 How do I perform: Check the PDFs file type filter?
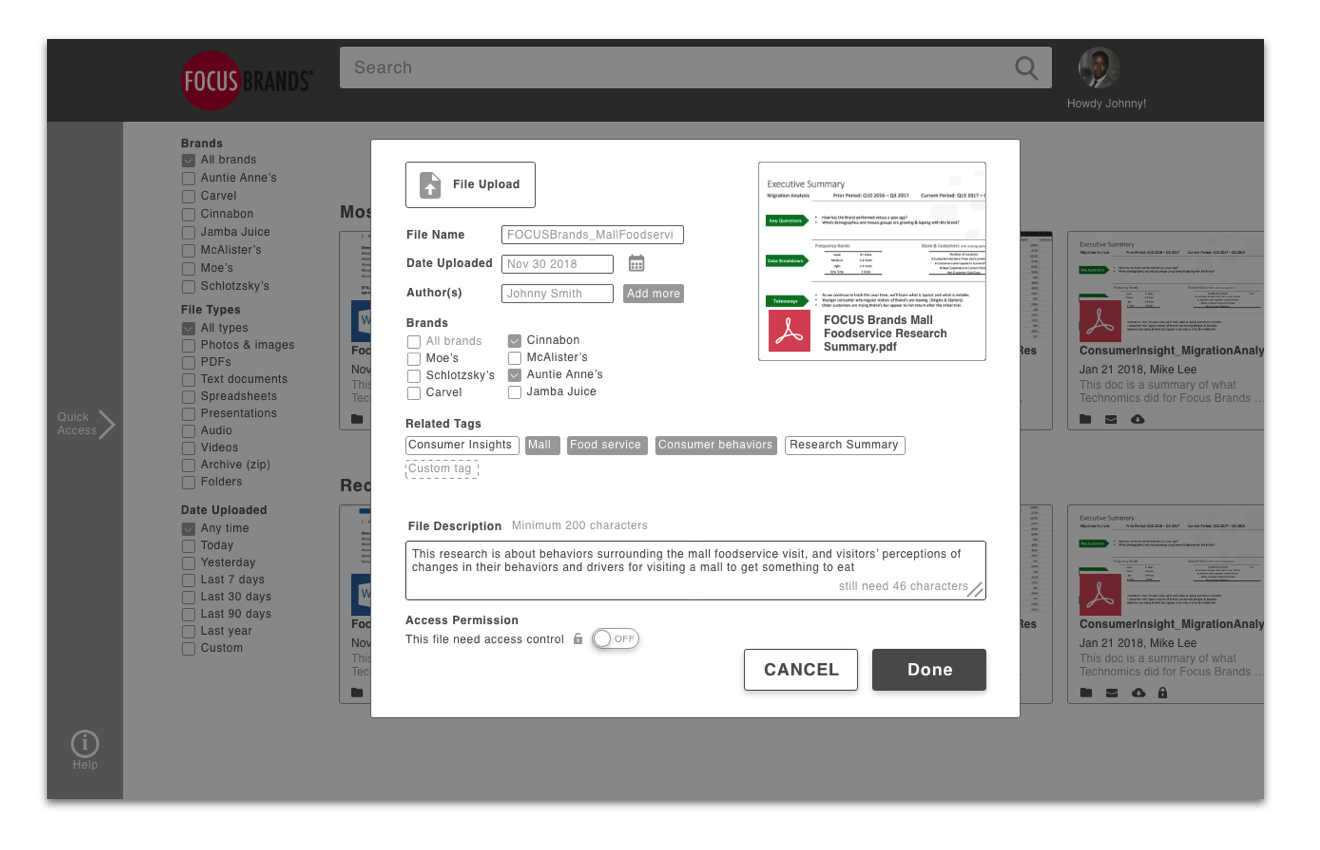188,362
